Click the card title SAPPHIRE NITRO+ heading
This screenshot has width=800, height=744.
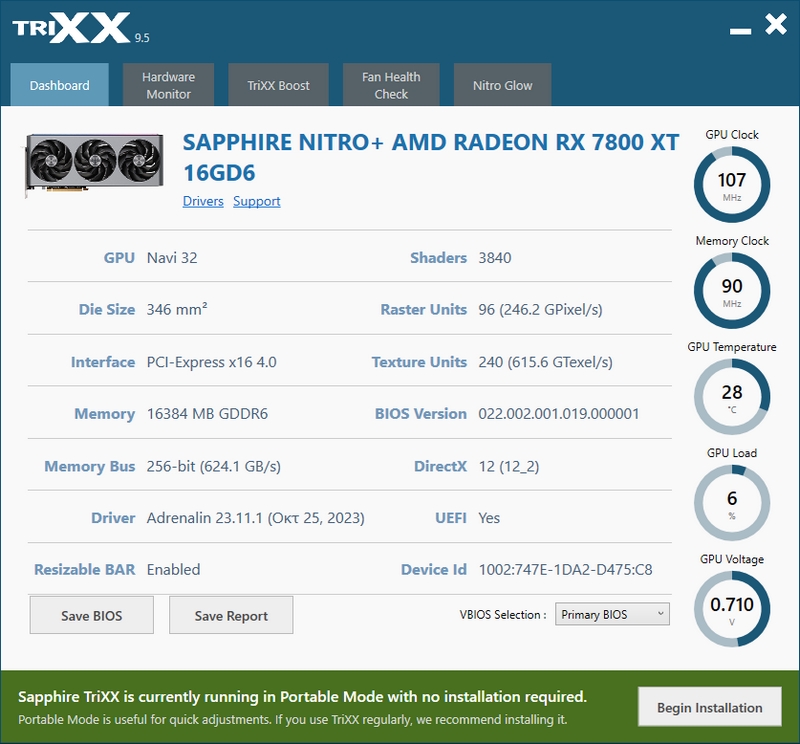tap(431, 157)
